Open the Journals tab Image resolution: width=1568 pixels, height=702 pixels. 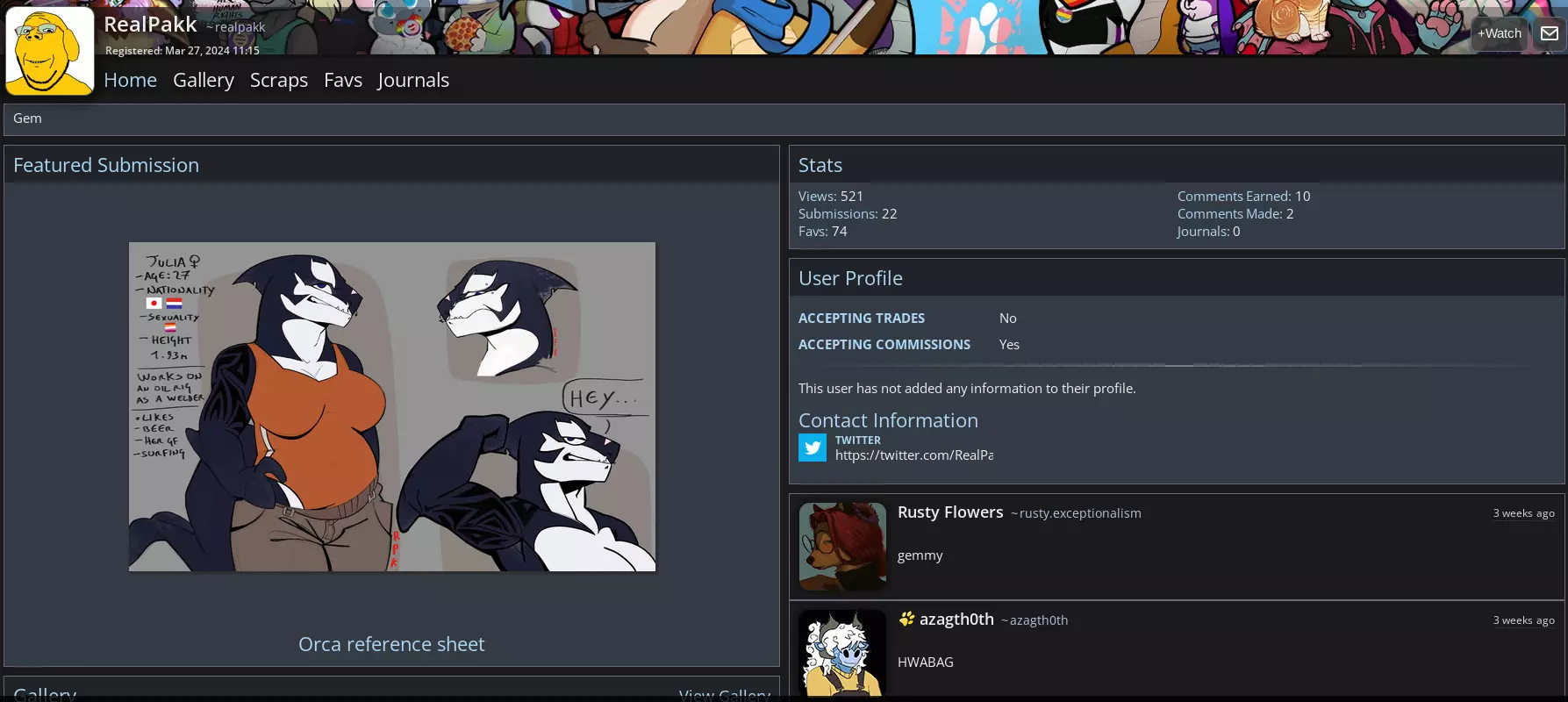[413, 80]
